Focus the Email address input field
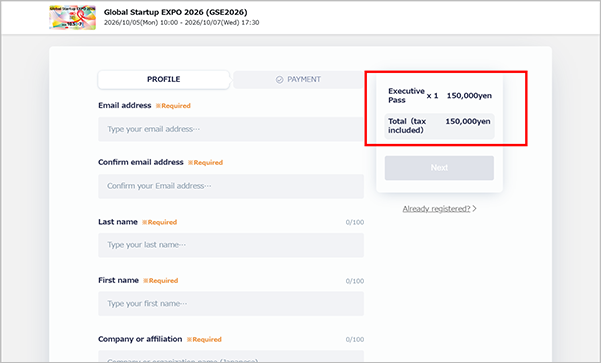Image resolution: width=601 pixels, height=363 pixels. tap(231, 129)
